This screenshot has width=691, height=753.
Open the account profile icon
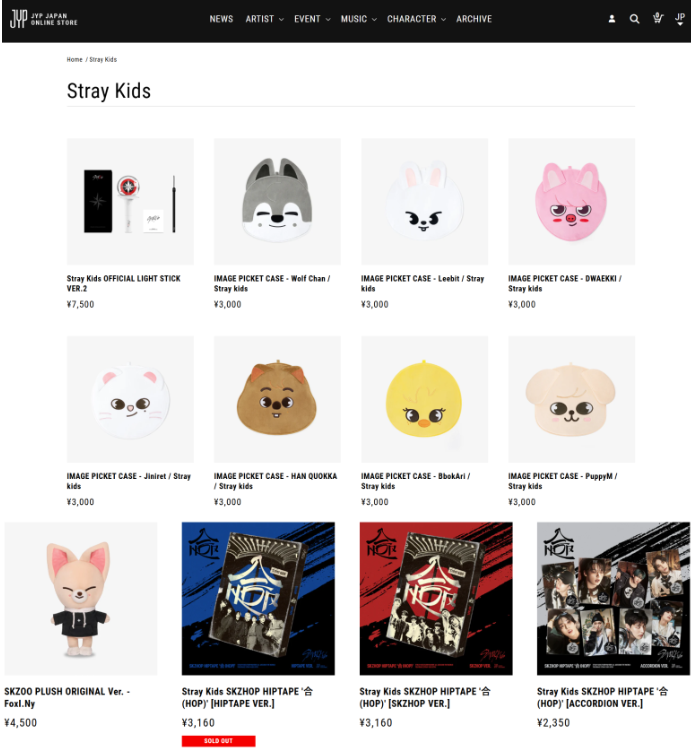(612, 19)
